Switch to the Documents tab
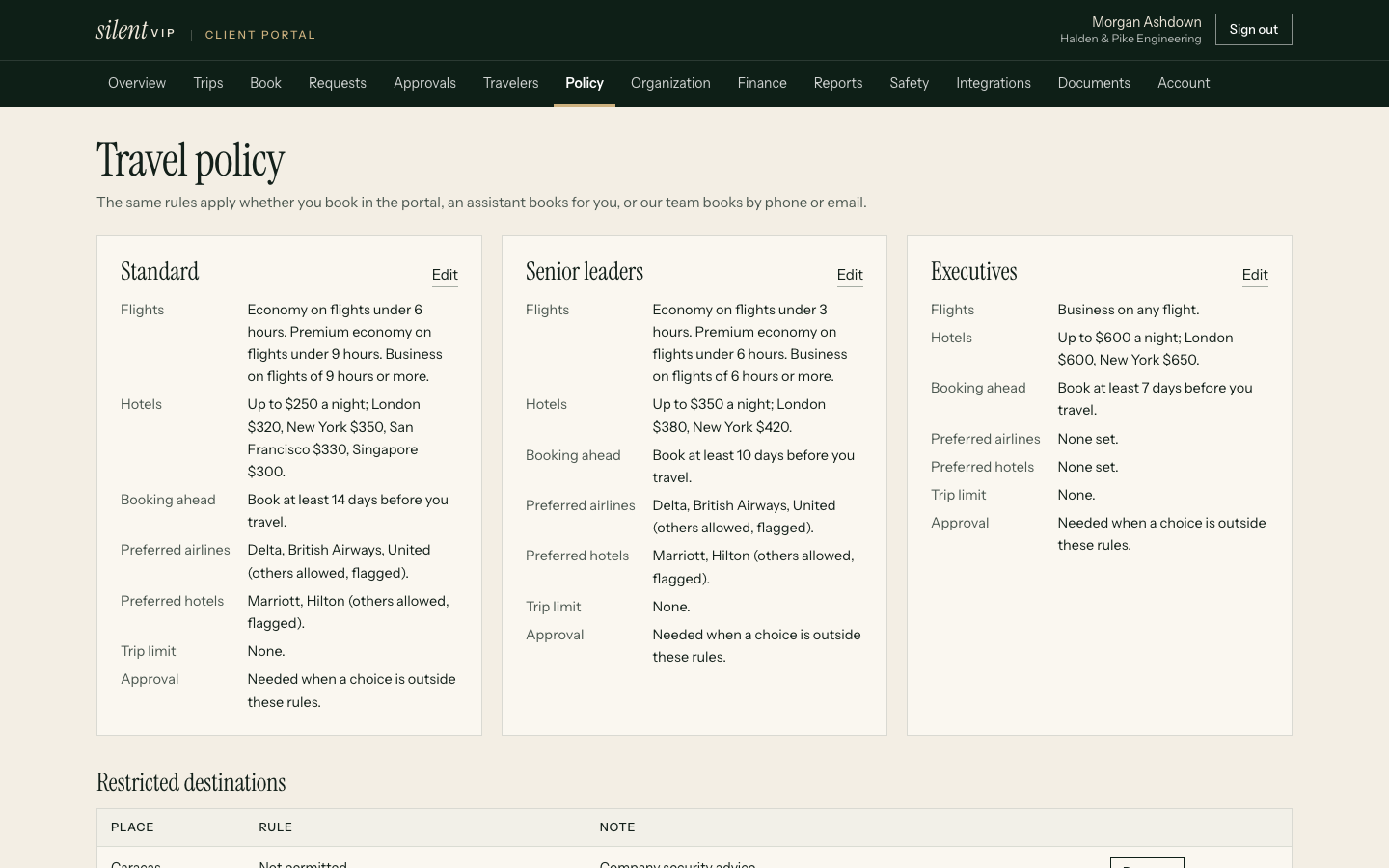 [x=1094, y=83]
